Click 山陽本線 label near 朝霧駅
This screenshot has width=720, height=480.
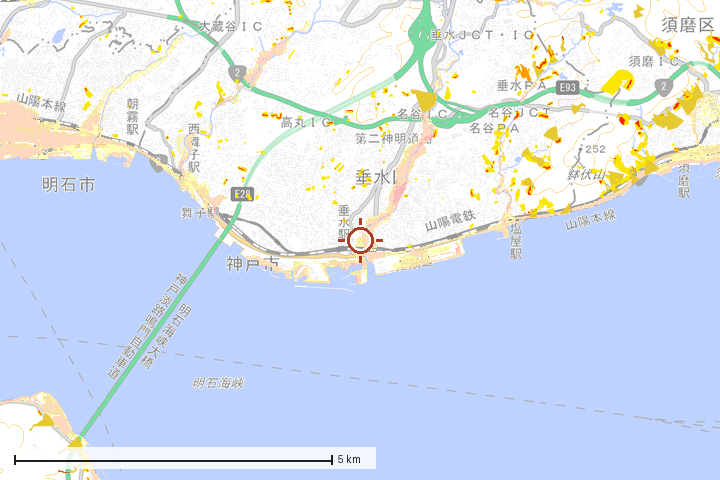click(x=41, y=103)
